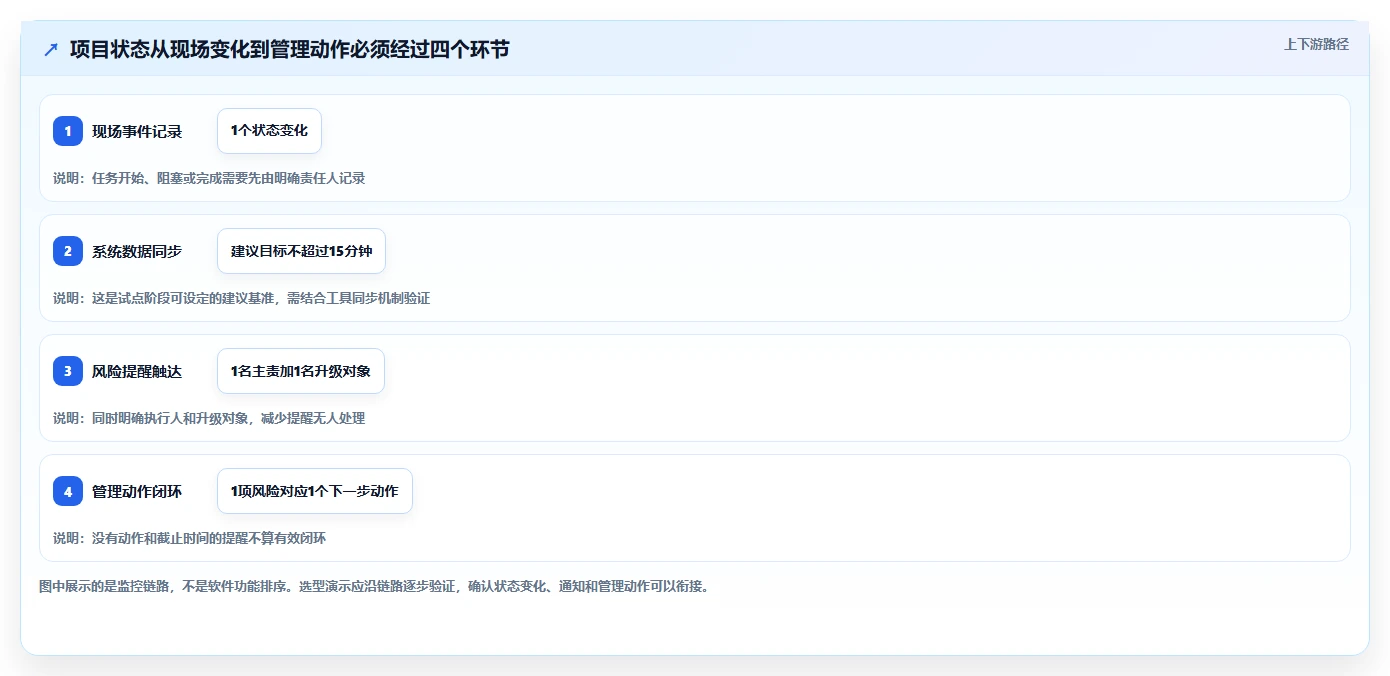The image size is (1390, 676).
Task: Click the 现场事件记录 step title
Action: pyautogui.click(x=137, y=131)
